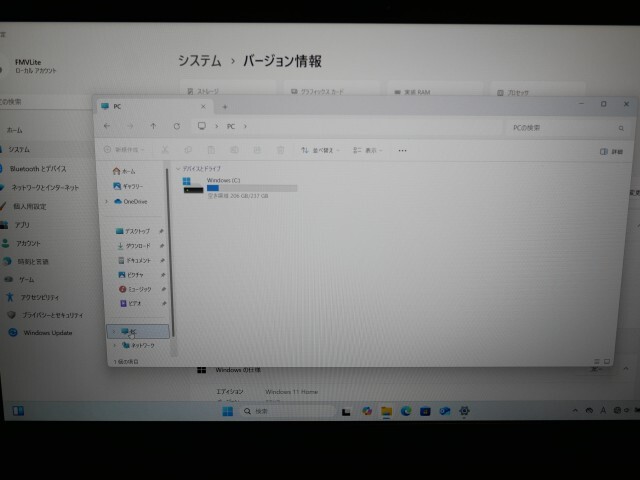The width and height of the screenshot is (640, 480).
Task: Open ホーム in Settings sidebar
Action: tap(14, 130)
